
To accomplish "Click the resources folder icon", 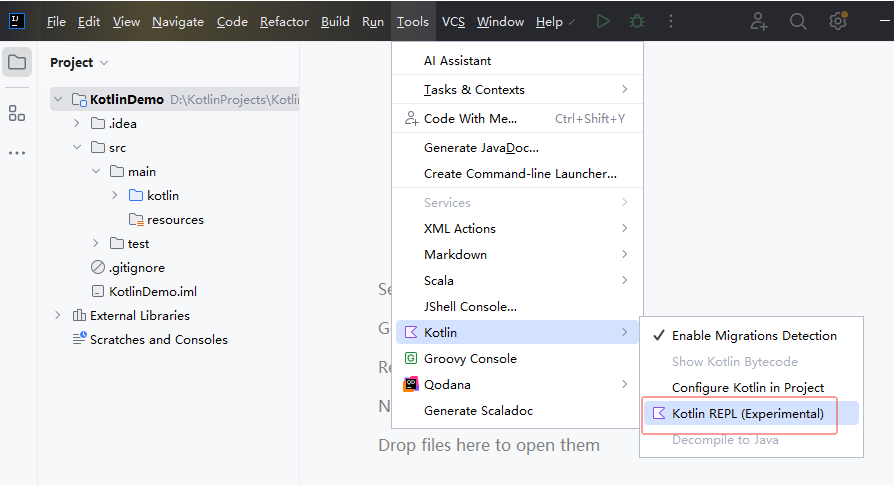I will [136, 219].
